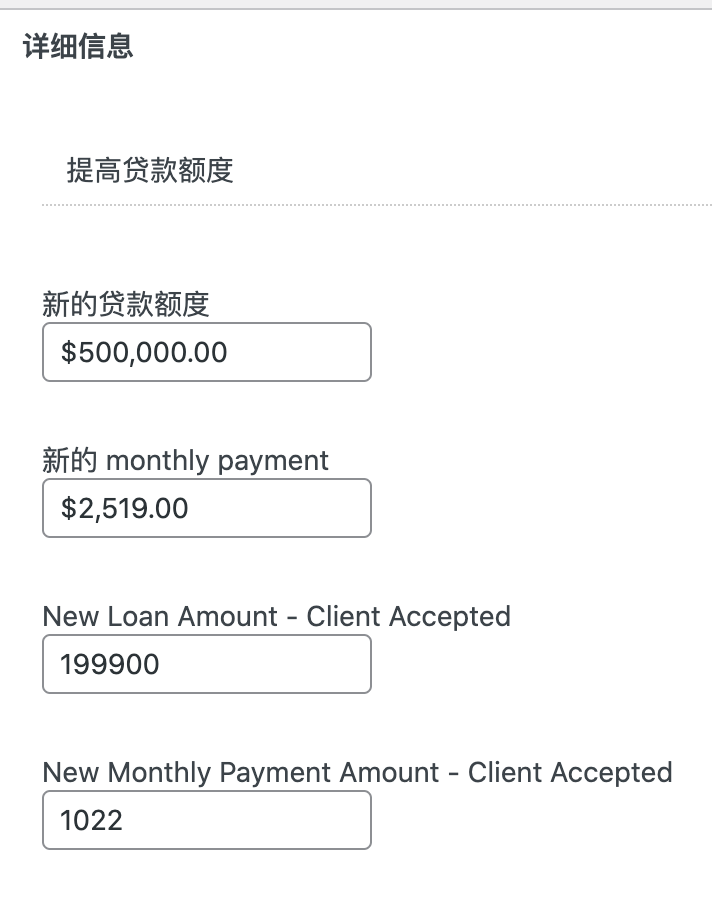This screenshot has height=904, width=712.
Task: Place cursor on the $2,519.00 value text
Action: (125, 508)
